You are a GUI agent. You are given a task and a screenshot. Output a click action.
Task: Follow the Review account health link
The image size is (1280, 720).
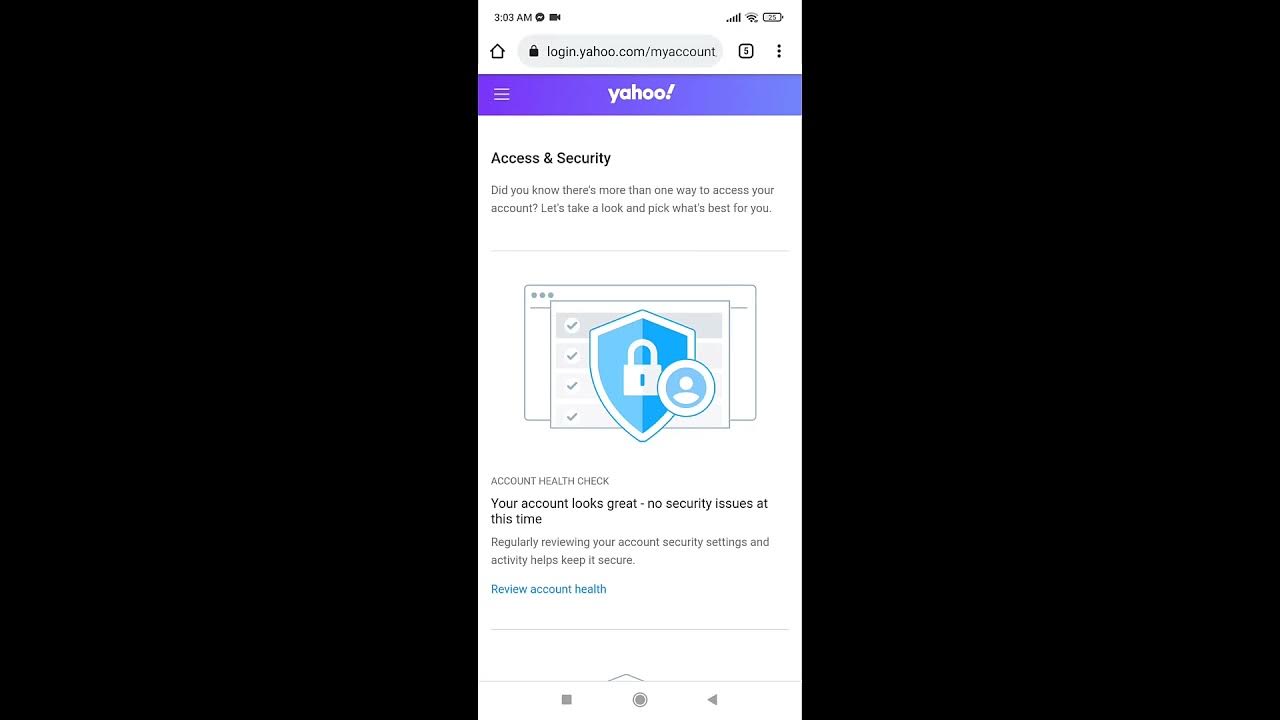pos(548,589)
